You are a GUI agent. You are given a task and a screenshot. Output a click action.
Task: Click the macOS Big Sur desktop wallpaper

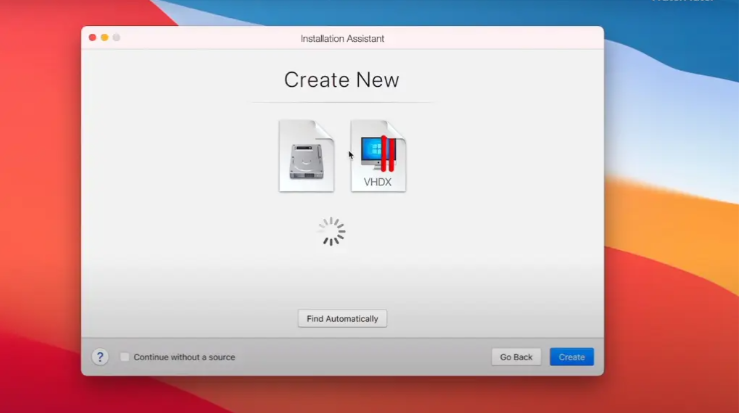670,250
